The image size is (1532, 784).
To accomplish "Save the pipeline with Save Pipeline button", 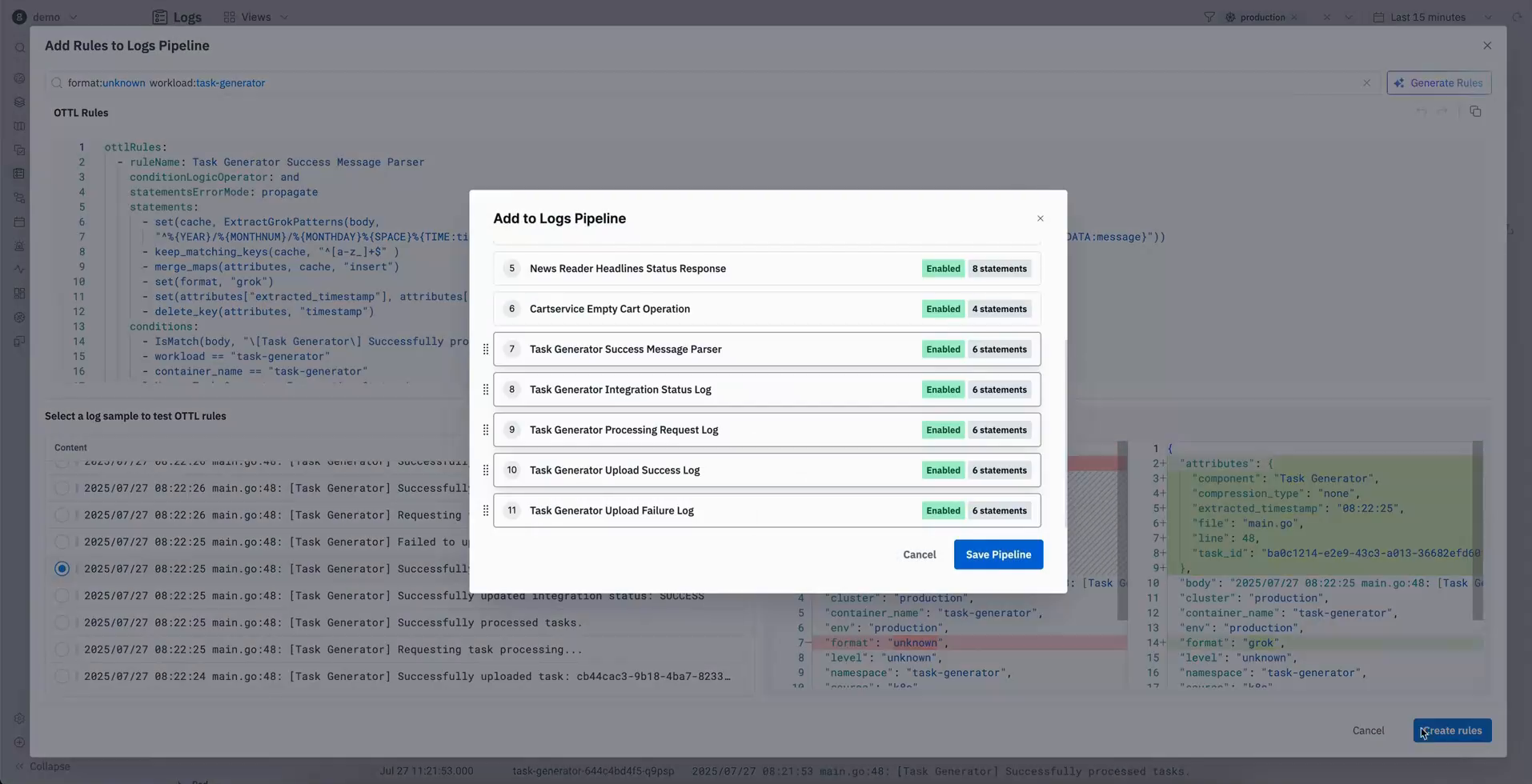I will (x=997, y=554).
